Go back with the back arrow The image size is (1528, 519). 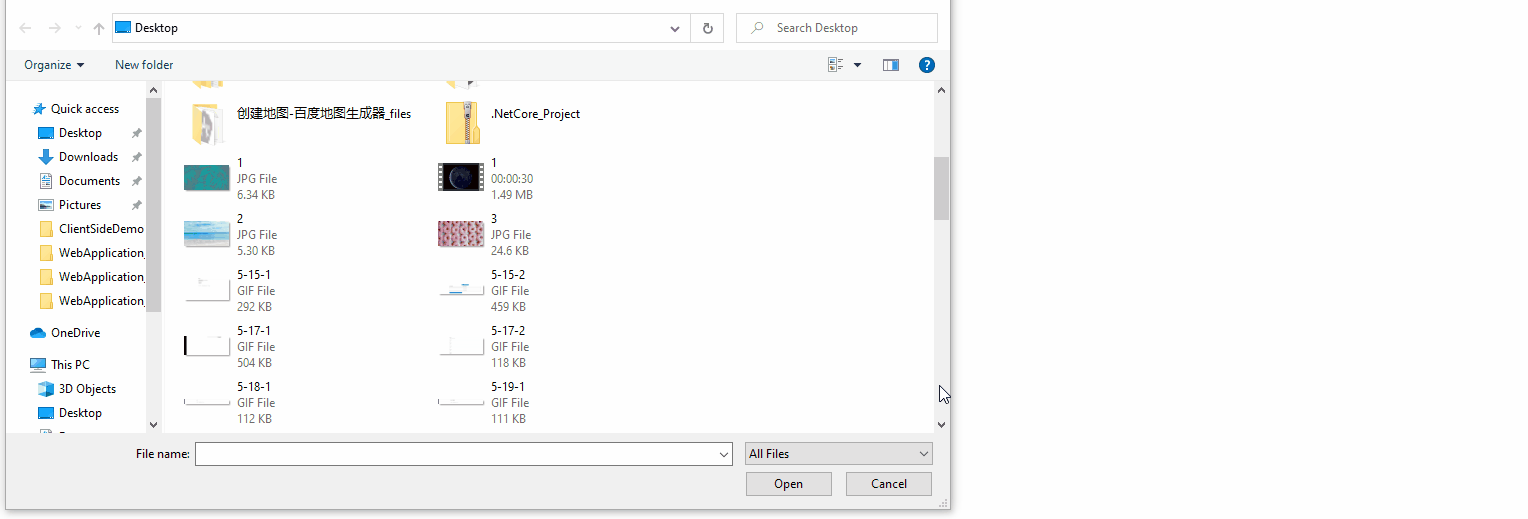click(x=26, y=28)
